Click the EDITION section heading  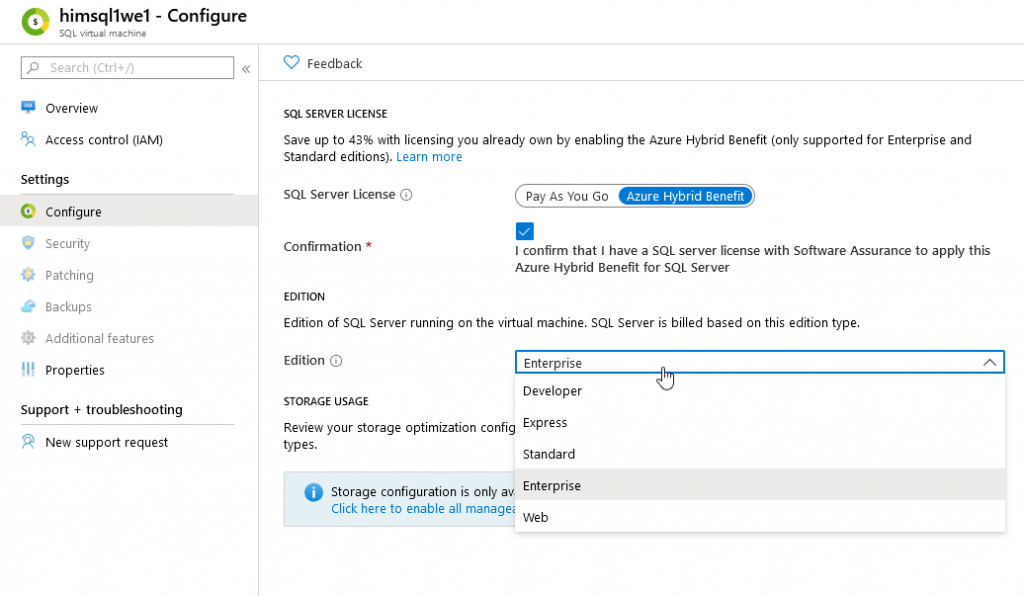pos(304,296)
